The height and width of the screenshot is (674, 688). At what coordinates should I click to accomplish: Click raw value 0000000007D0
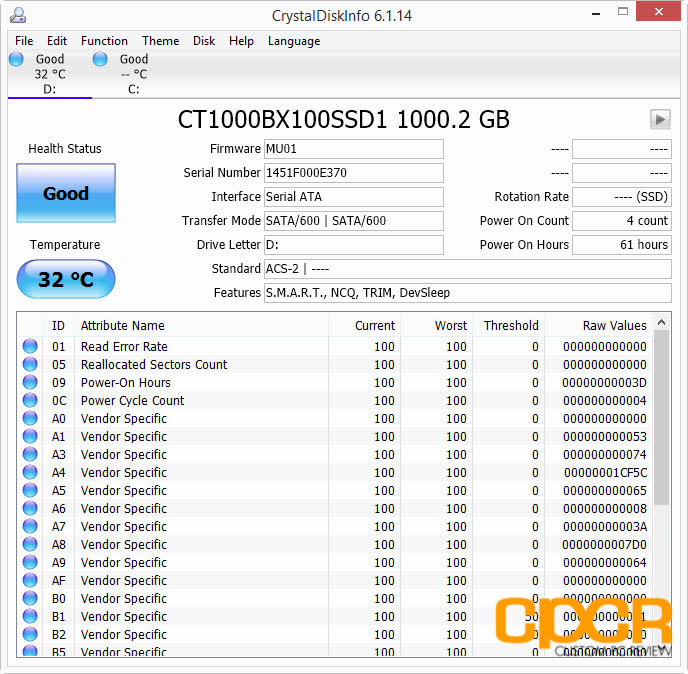pyautogui.click(x=605, y=545)
